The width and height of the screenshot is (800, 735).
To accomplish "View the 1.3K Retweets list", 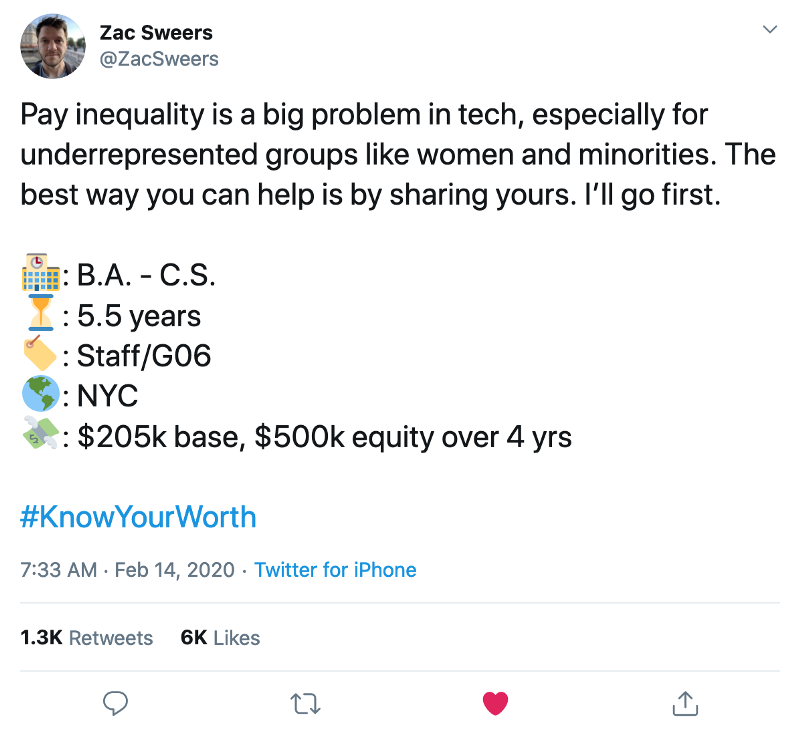I will point(87,638).
